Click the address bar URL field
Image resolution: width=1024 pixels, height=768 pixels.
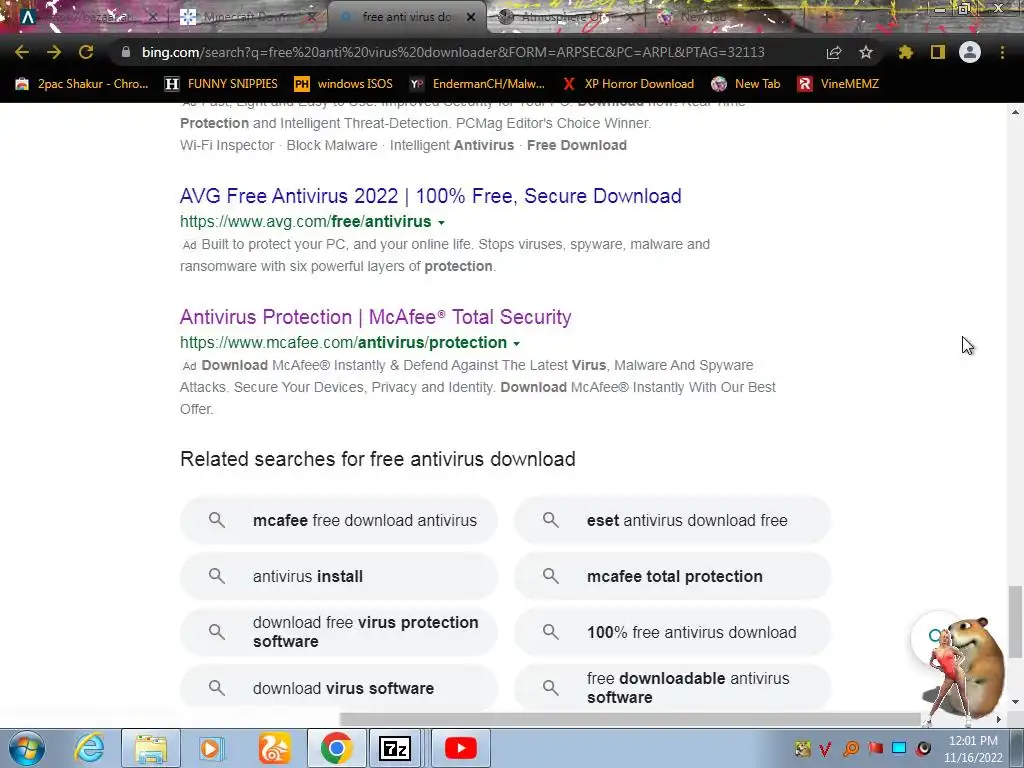[x=453, y=52]
